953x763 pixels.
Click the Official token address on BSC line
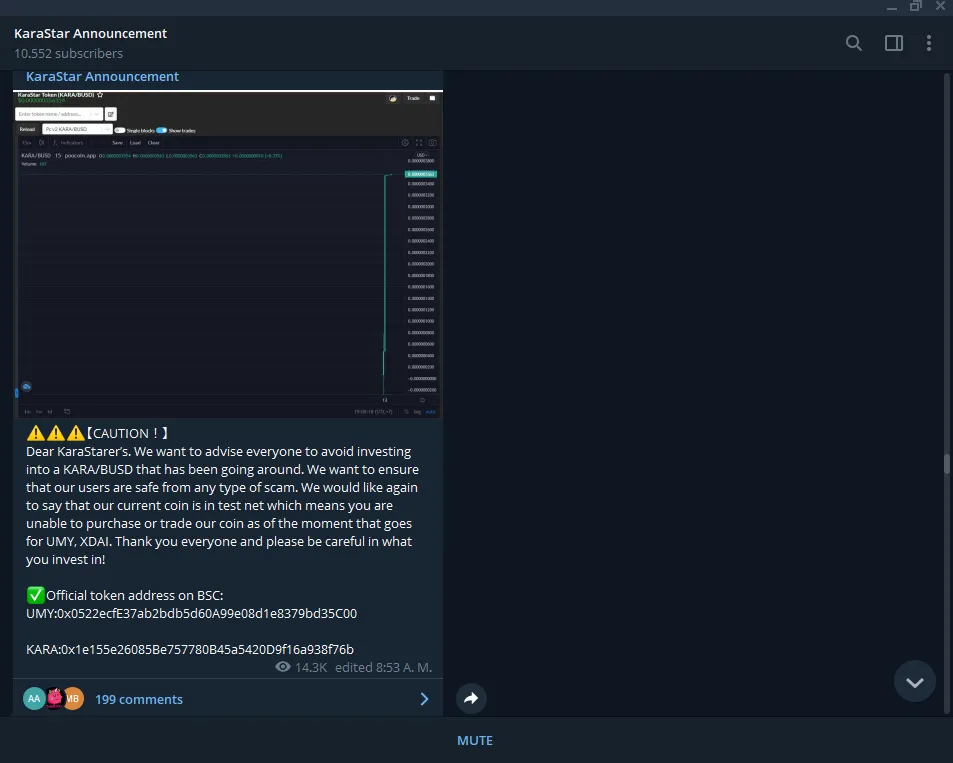coord(125,595)
